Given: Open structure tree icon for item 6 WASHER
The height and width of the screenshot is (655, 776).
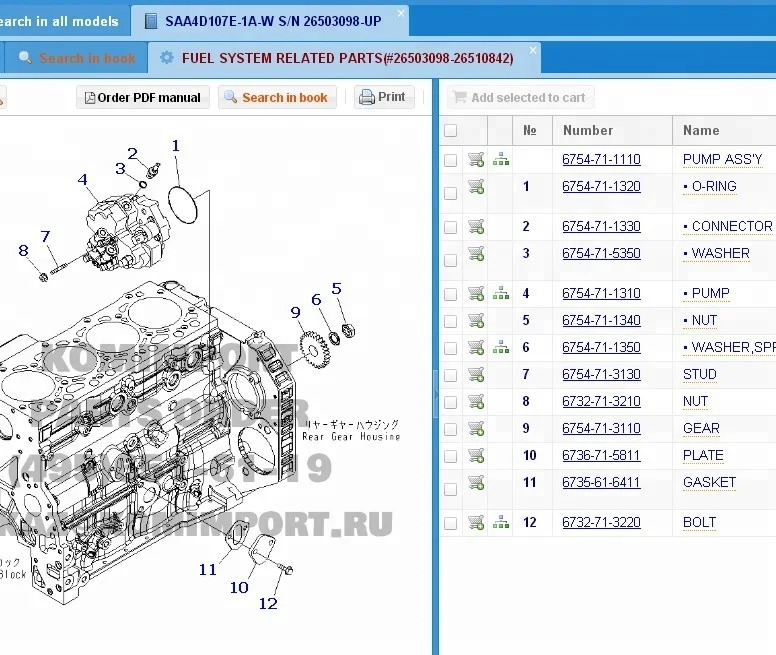Looking at the screenshot, I should (x=501, y=347).
